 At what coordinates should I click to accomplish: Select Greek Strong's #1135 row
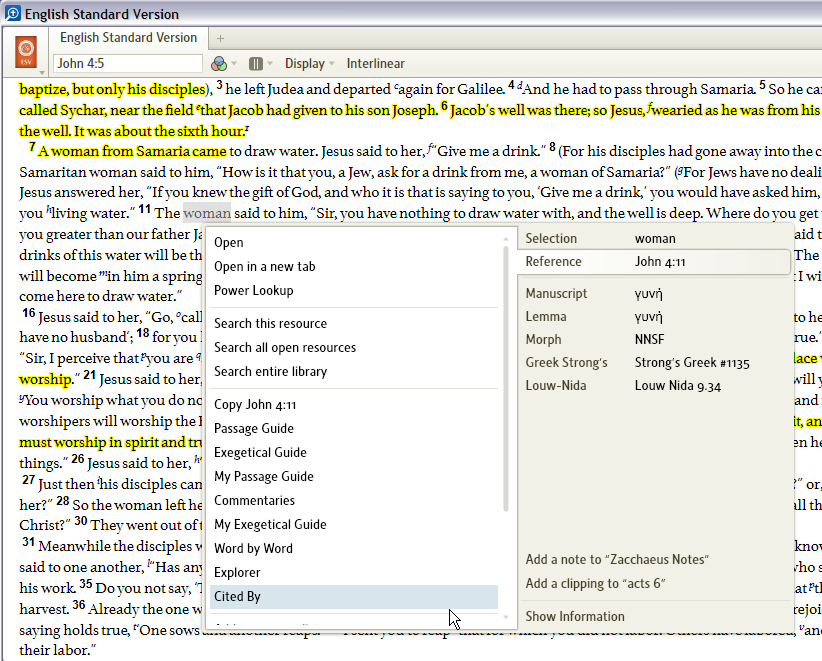click(x=655, y=363)
